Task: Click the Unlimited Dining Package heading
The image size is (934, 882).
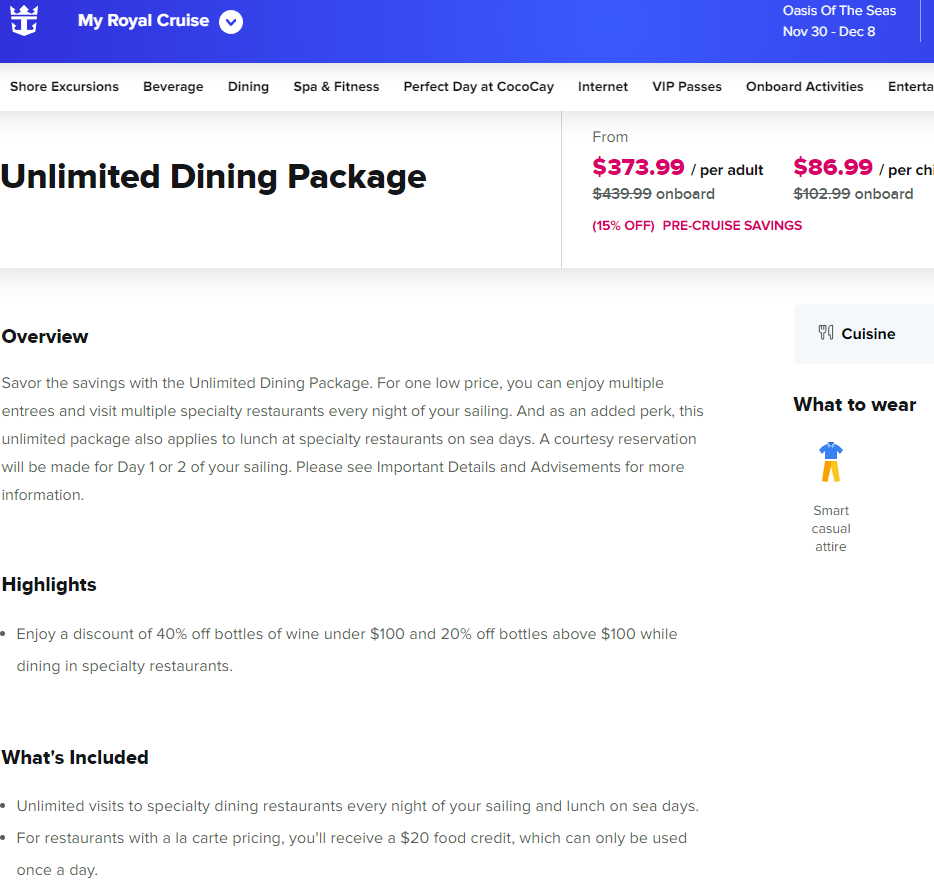Action: point(213,177)
